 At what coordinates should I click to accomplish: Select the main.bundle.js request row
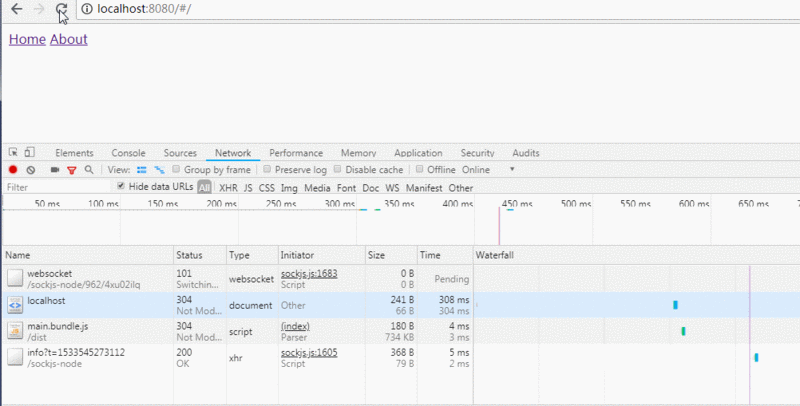pos(401,332)
